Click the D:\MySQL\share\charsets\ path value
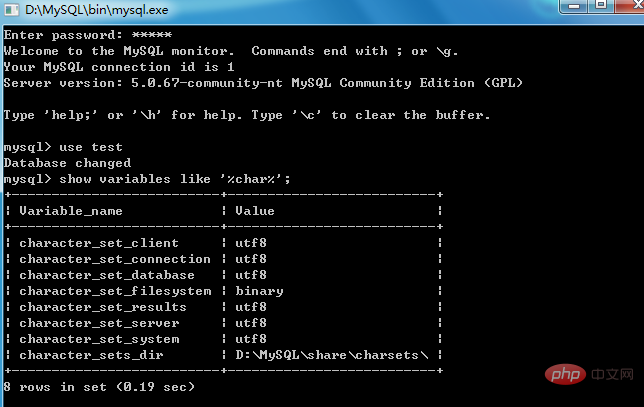 [332, 355]
